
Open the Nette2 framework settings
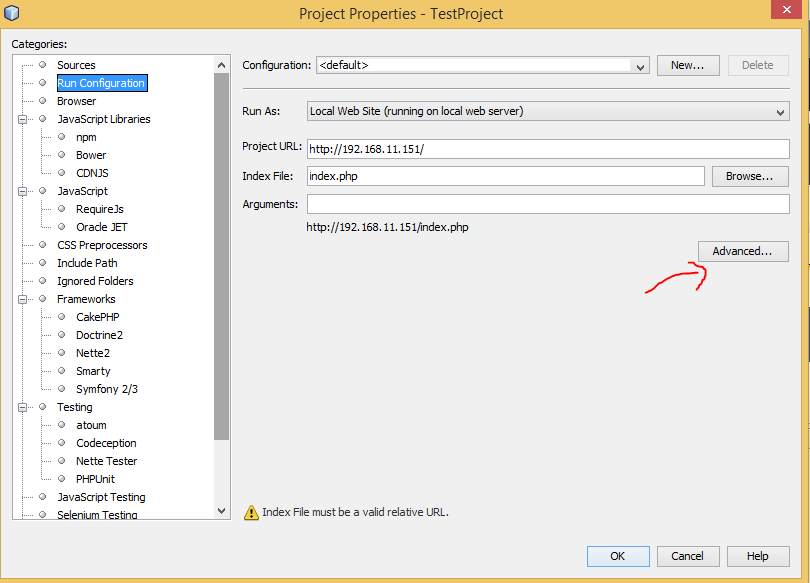[92, 353]
